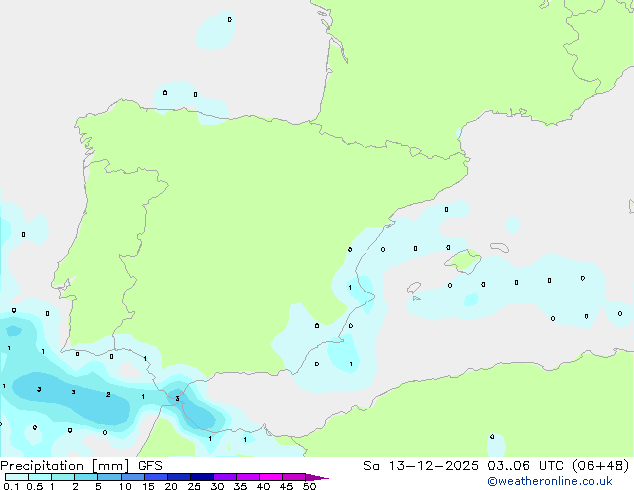Select the legend swatch between 1 and 2
Image resolution: width=634 pixels, height=490 pixels.
coord(63,477)
